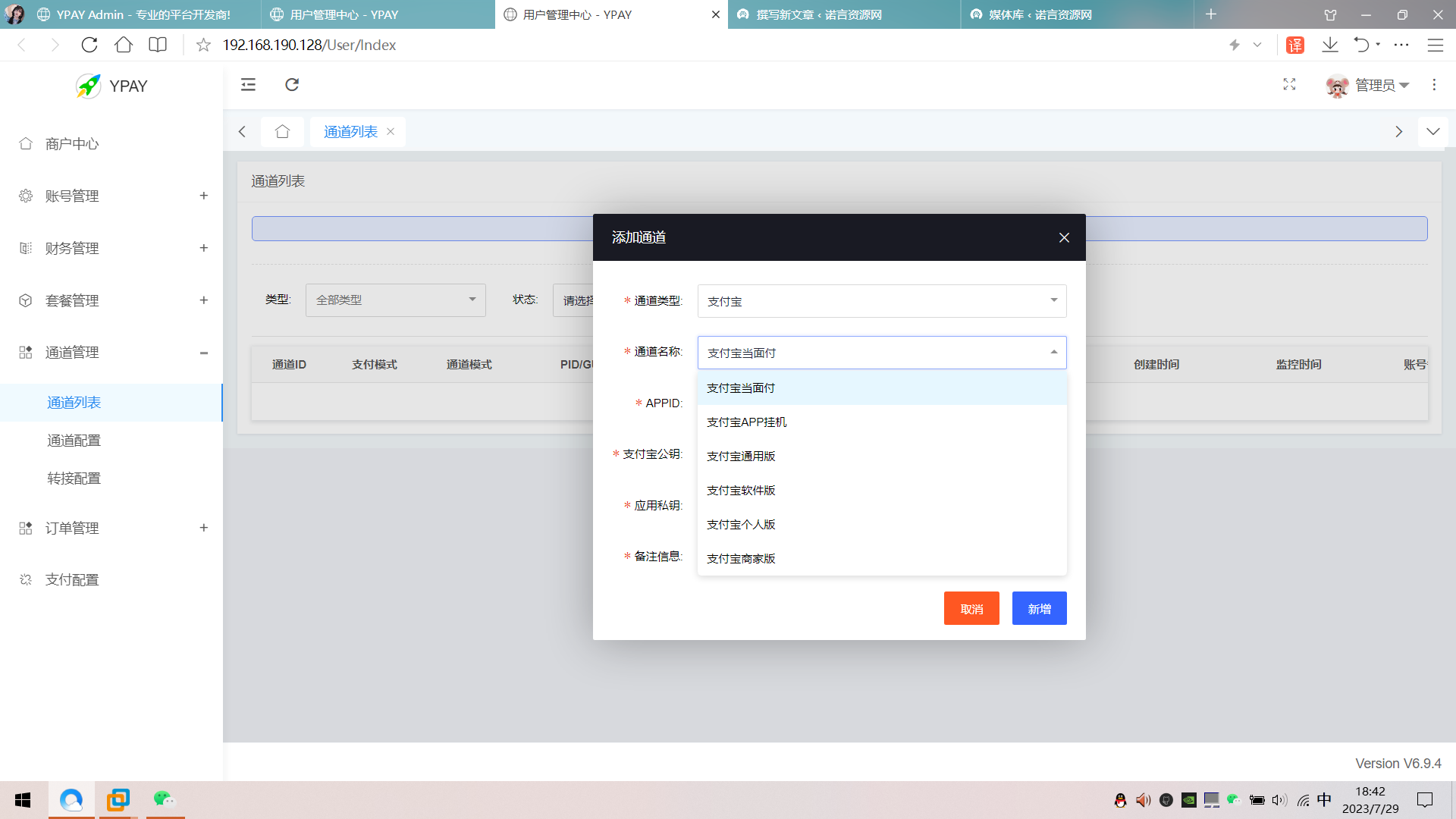Click the 新增 button
1456x819 pixels.
[x=1039, y=607]
